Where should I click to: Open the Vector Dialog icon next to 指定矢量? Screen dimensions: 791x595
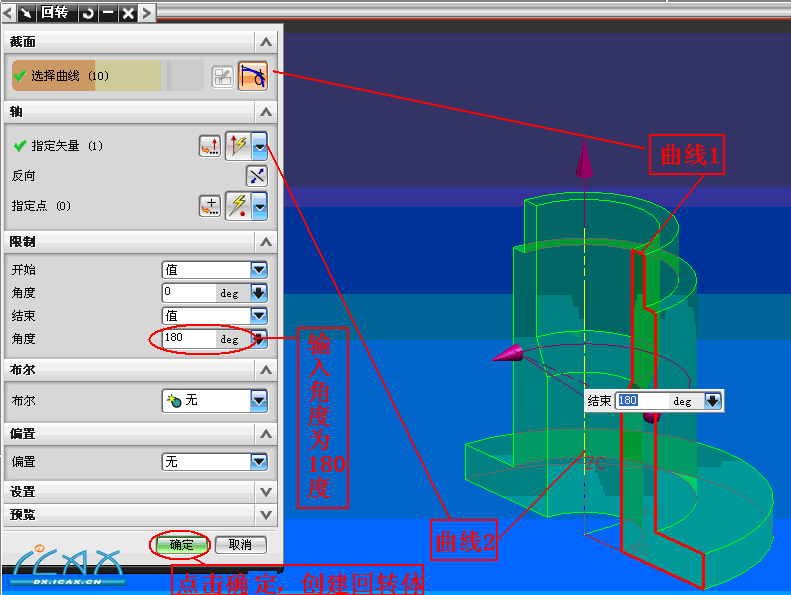[x=209, y=146]
